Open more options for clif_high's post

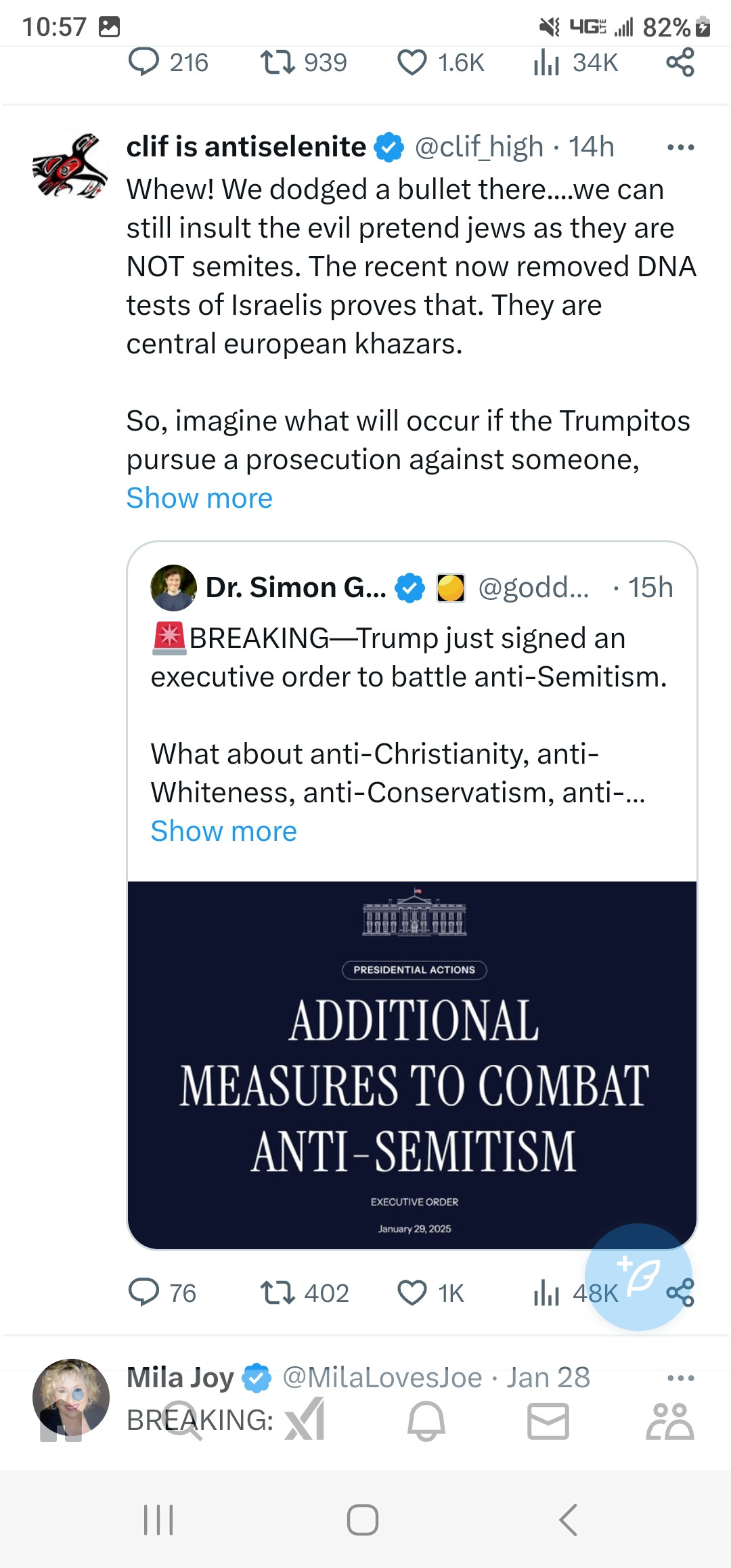coord(680,147)
